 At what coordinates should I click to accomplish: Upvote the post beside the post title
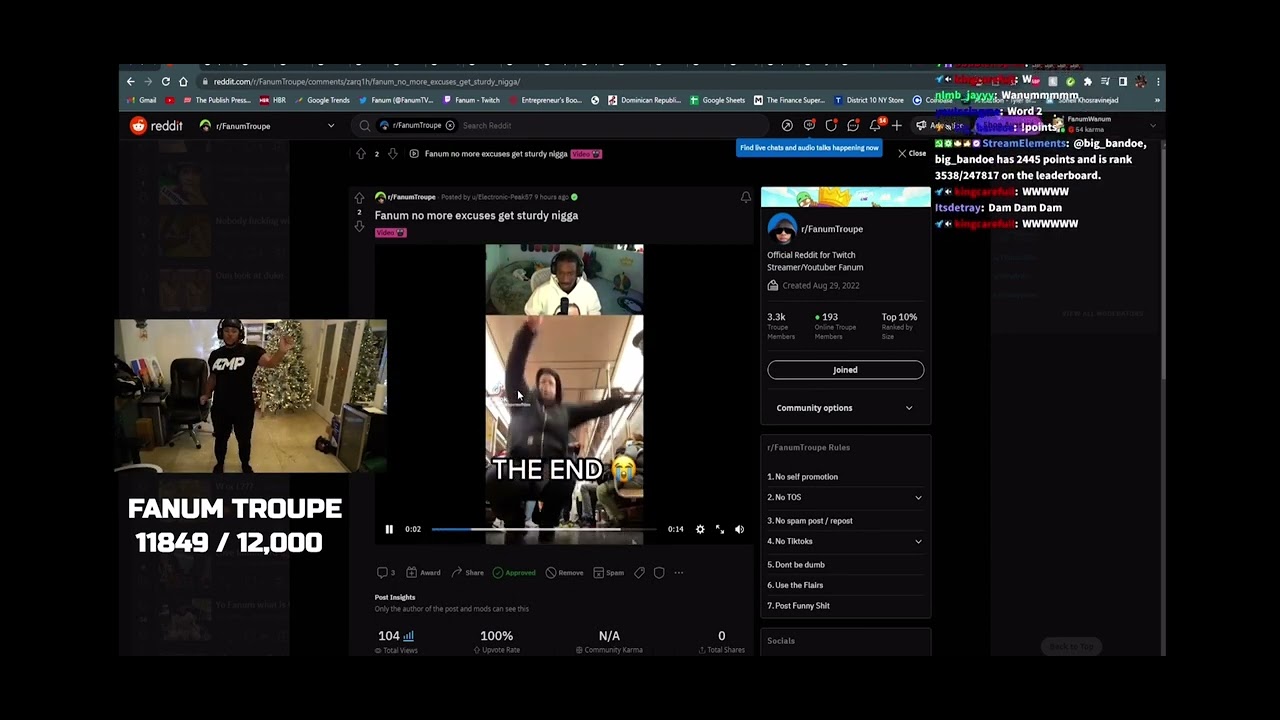click(359, 199)
